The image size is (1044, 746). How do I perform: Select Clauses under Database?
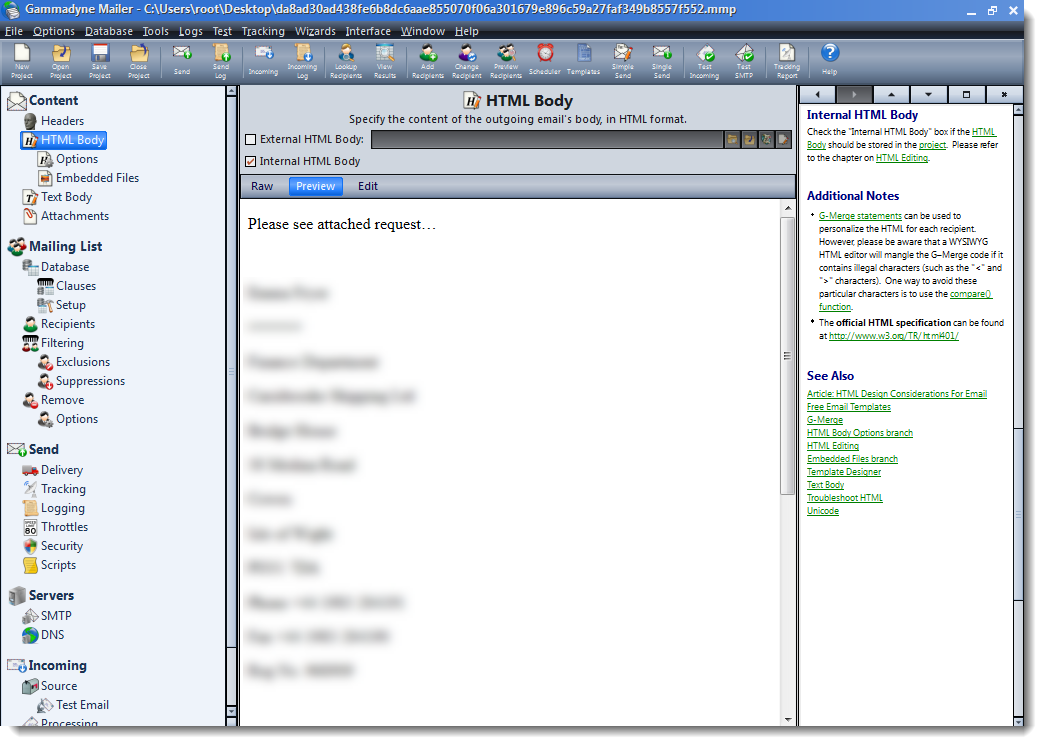pos(76,286)
